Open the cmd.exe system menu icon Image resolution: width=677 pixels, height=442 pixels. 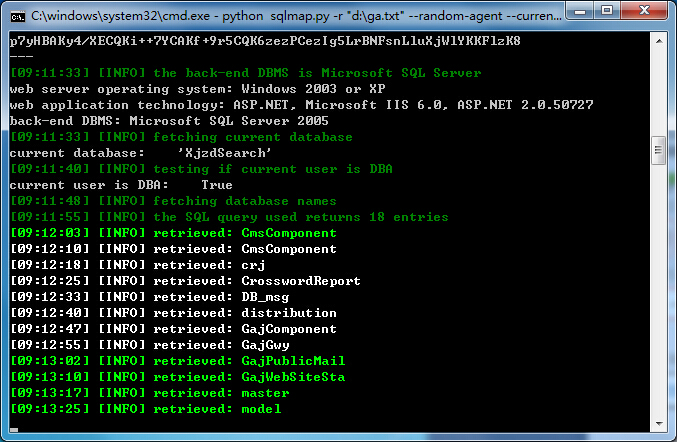[18, 16]
